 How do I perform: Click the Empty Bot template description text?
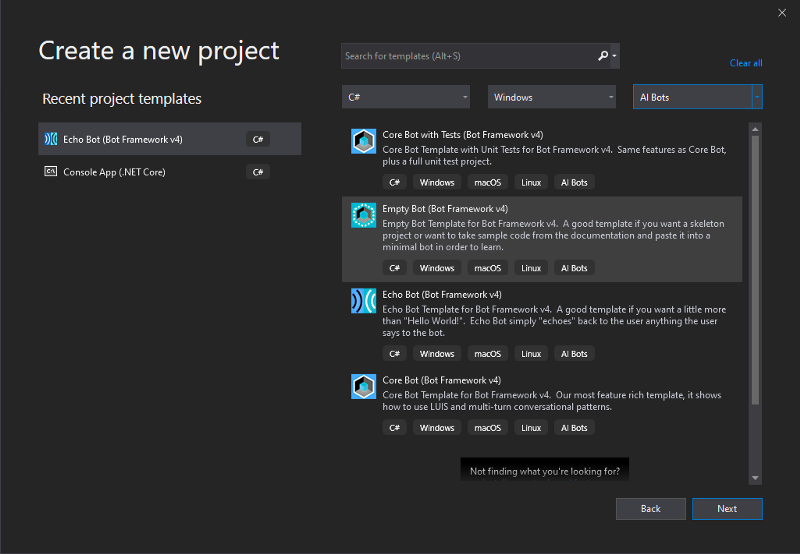(553, 235)
